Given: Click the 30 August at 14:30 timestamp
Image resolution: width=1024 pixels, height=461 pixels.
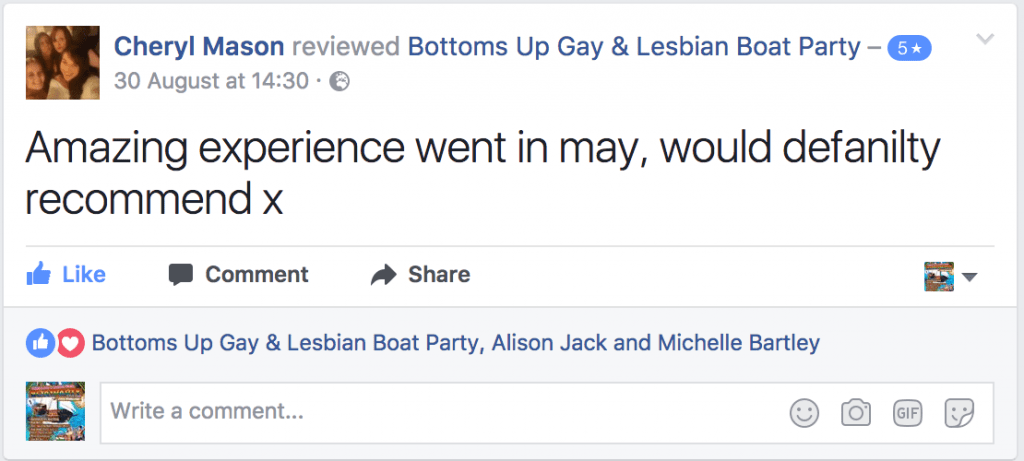Looking at the screenshot, I should tap(211, 81).
